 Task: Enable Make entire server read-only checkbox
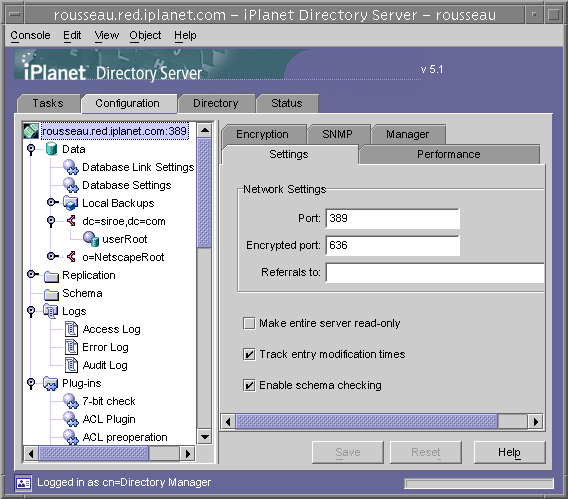pyautogui.click(x=249, y=323)
